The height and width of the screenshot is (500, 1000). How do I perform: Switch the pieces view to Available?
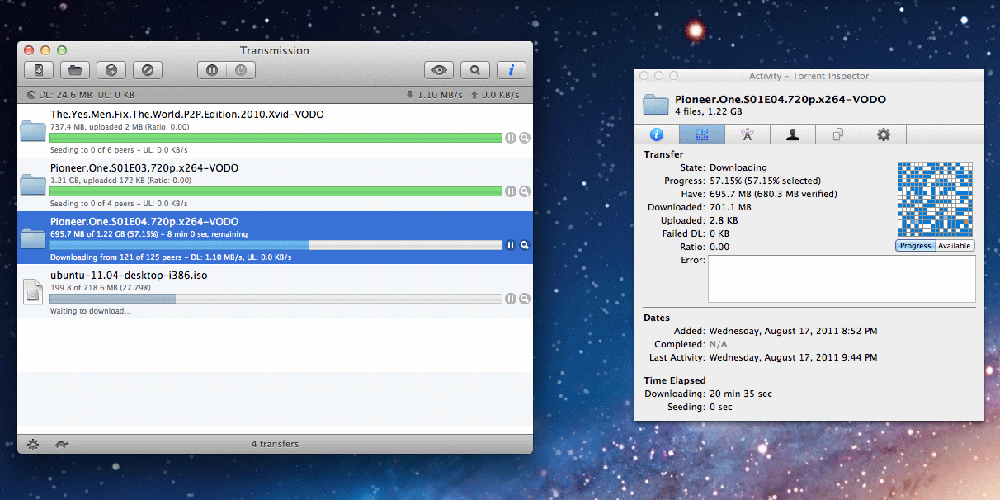(954, 245)
